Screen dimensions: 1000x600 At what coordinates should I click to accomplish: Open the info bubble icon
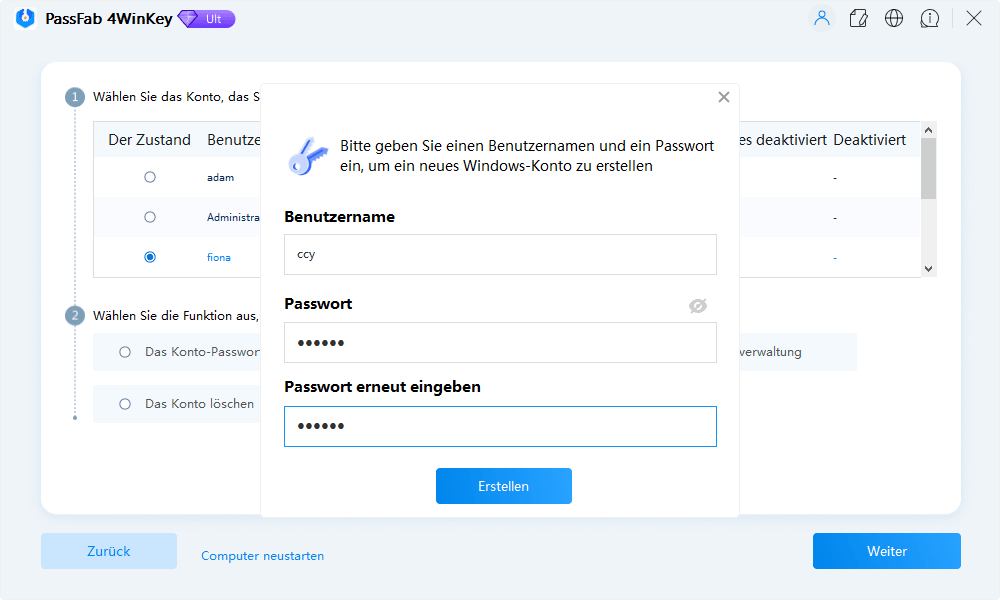coord(930,18)
